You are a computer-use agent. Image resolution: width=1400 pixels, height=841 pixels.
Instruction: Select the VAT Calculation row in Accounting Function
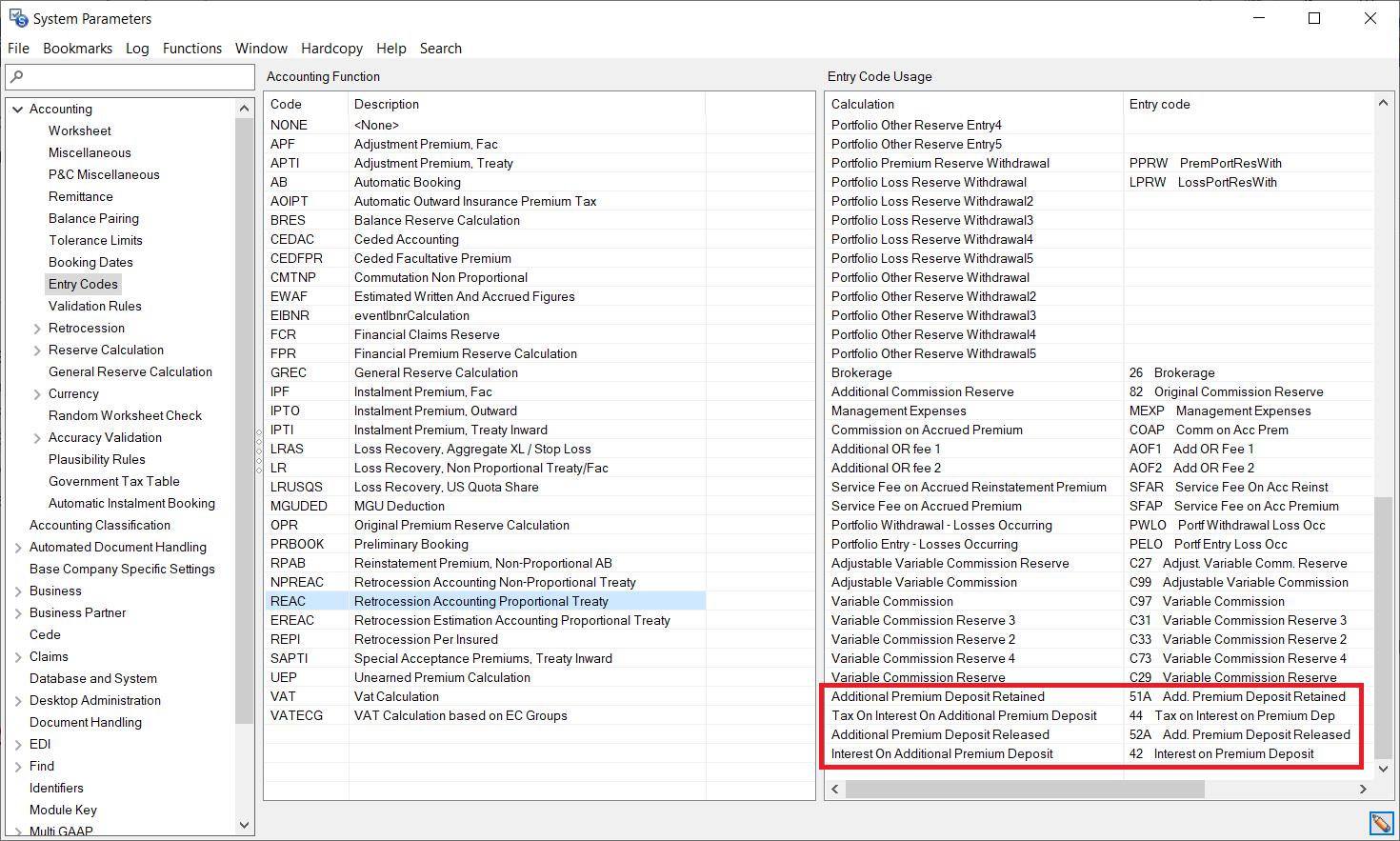[396, 697]
